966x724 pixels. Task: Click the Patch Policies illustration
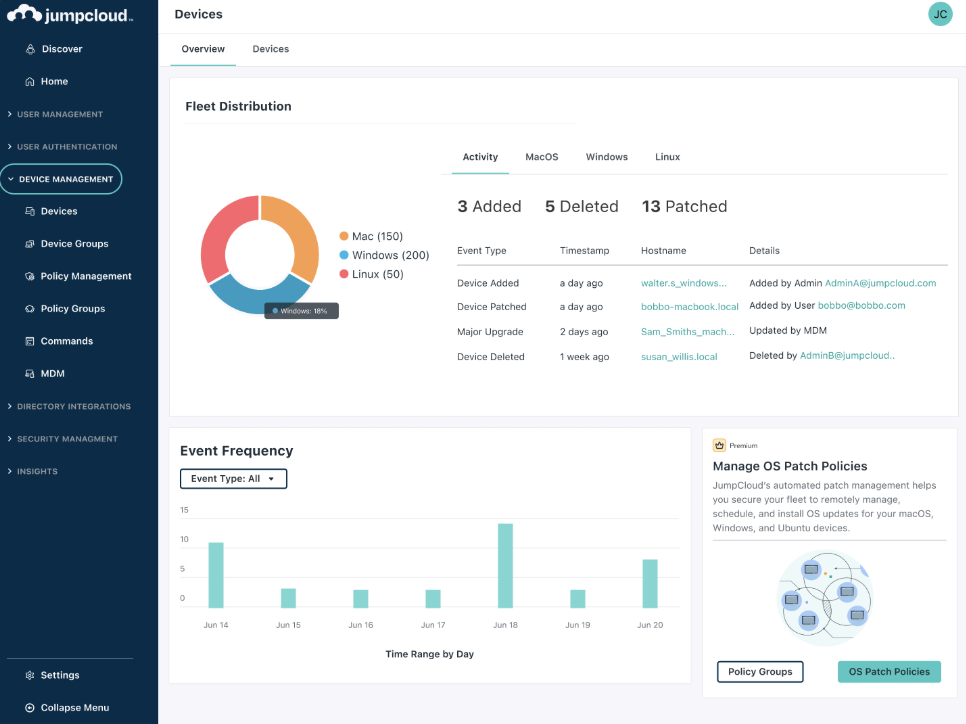pos(825,598)
